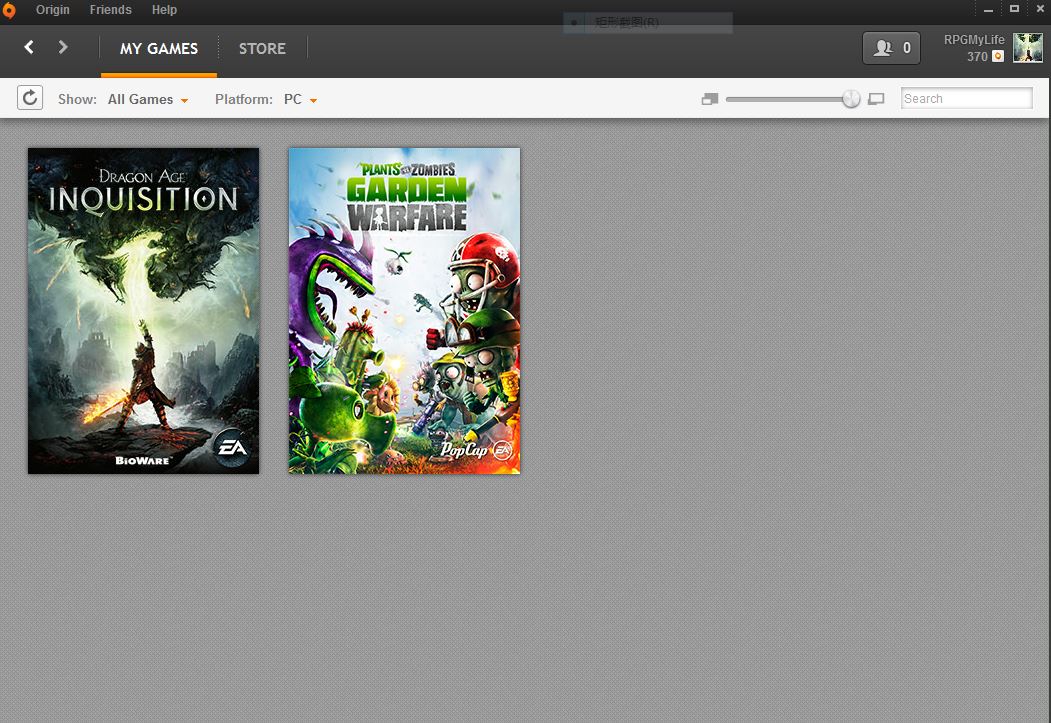The image size is (1051, 723).
Task: Open the RPGMyLife profile avatar
Action: (1028, 48)
